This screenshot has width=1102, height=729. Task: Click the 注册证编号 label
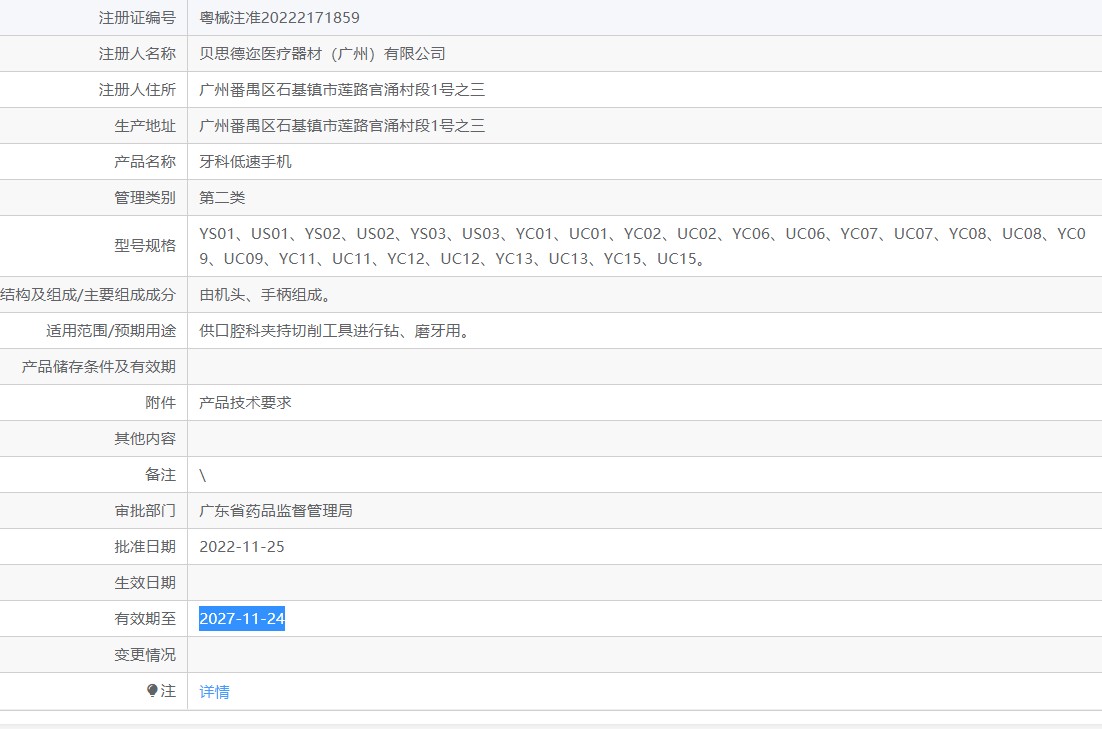coord(137,18)
